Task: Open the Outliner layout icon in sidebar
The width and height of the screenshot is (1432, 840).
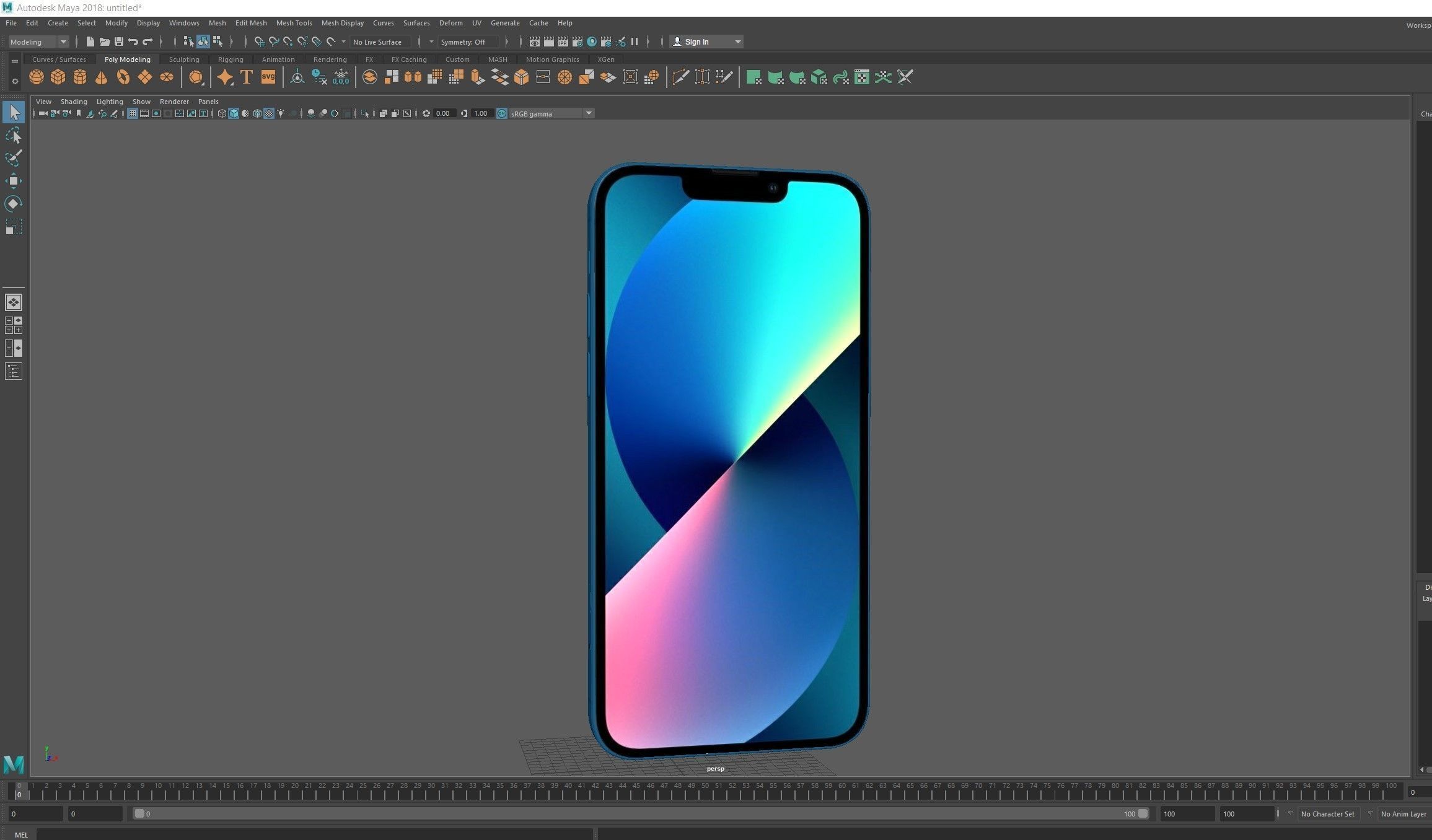Action: [14, 371]
